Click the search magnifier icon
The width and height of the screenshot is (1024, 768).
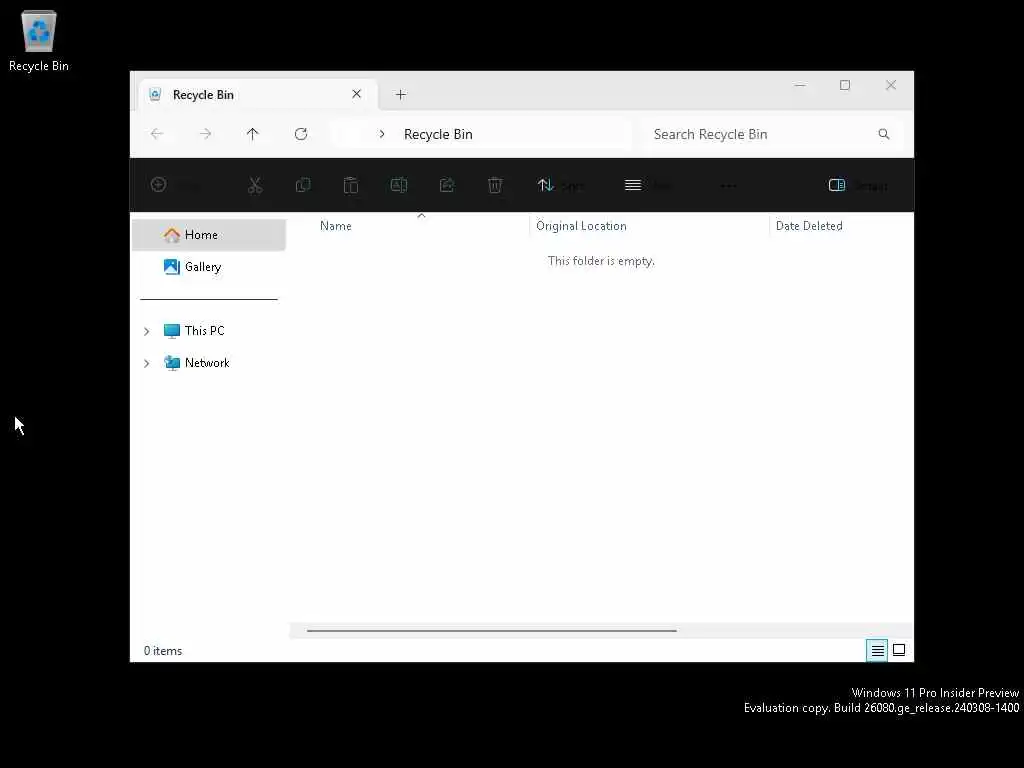pyautogui.click(x=884, y=134)
